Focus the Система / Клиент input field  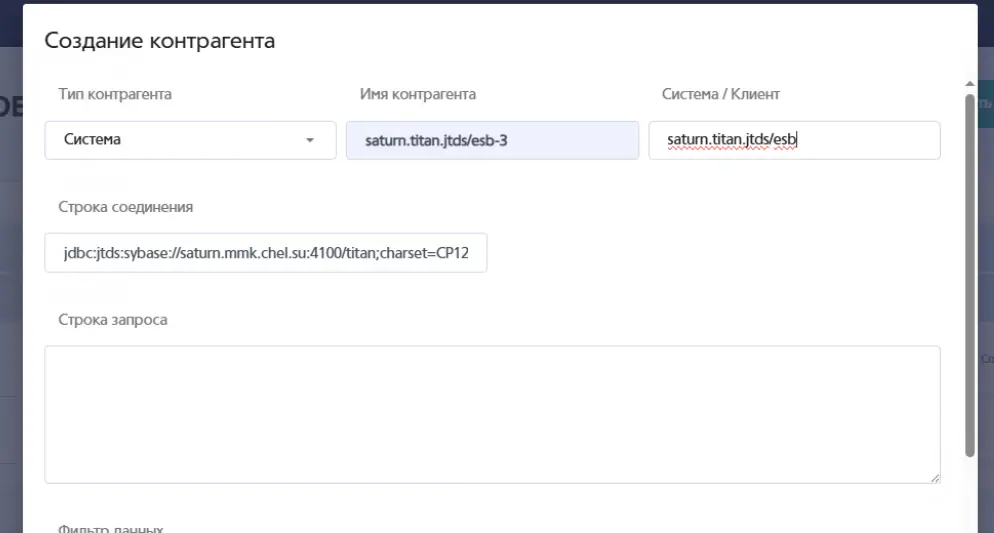(x=794, y=140)
